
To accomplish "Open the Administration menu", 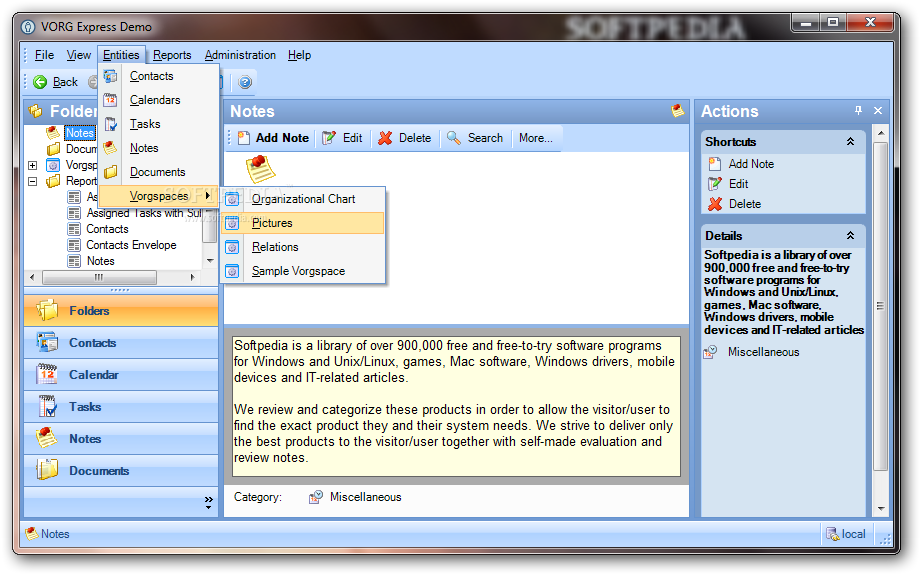I will pyautogui.click(x=240, y=55).
